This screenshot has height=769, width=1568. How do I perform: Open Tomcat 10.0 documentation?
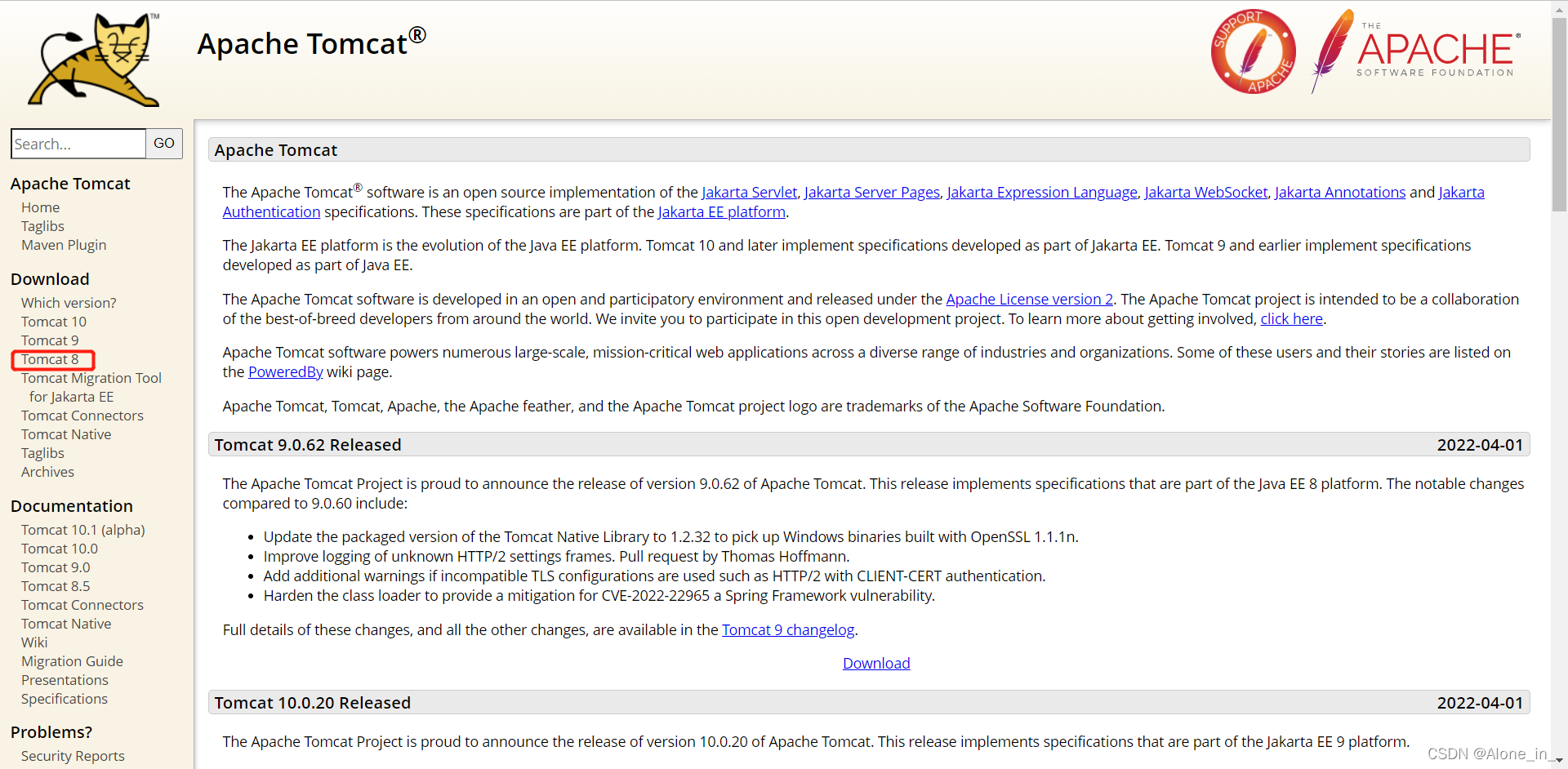[60, 549]
